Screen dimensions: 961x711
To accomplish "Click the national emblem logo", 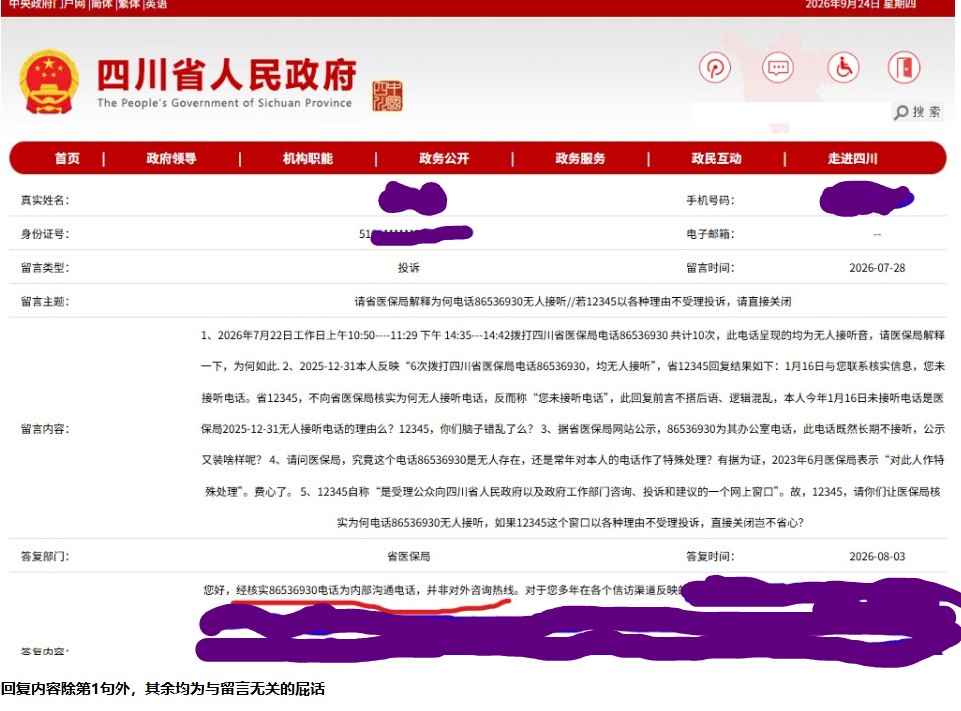I will (49, 82).
